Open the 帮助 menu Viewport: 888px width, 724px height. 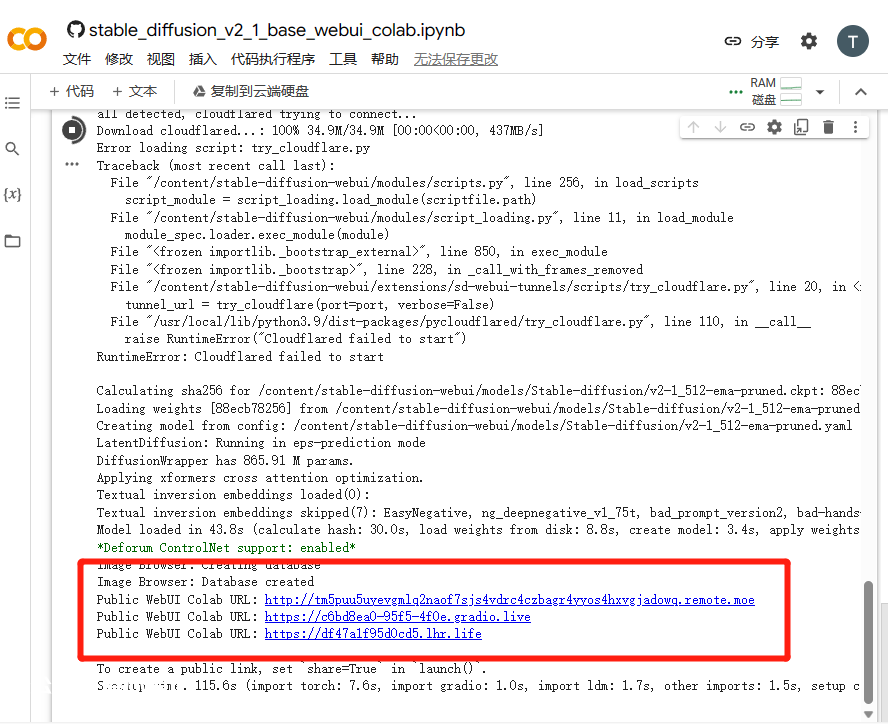(385, 59)
